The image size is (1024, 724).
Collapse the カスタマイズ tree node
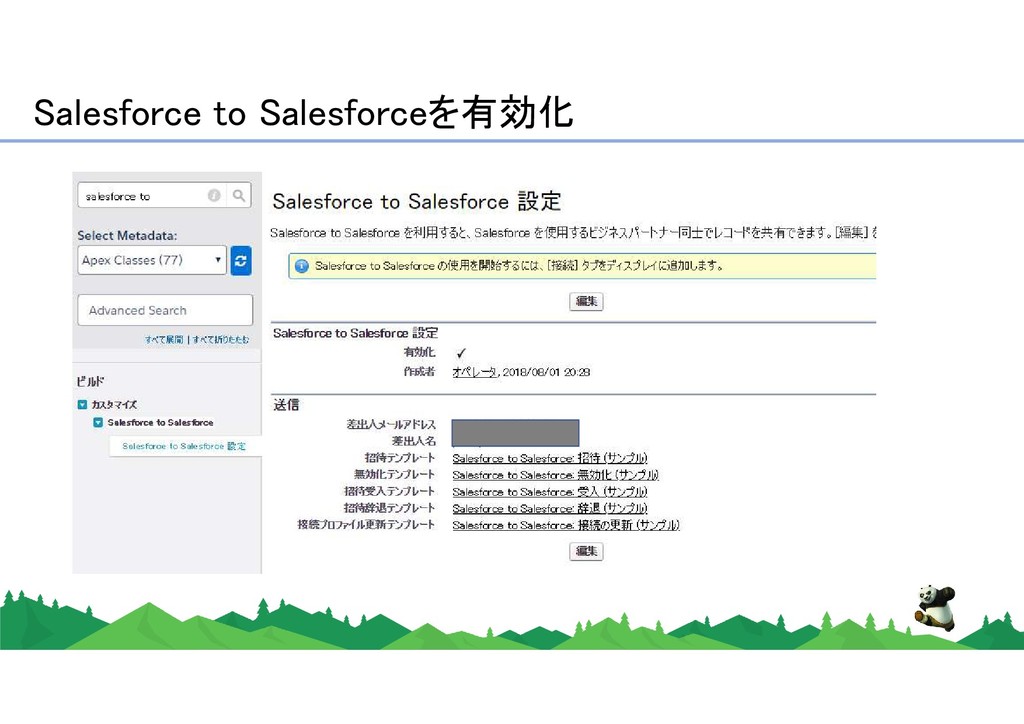tap(82, 405)
